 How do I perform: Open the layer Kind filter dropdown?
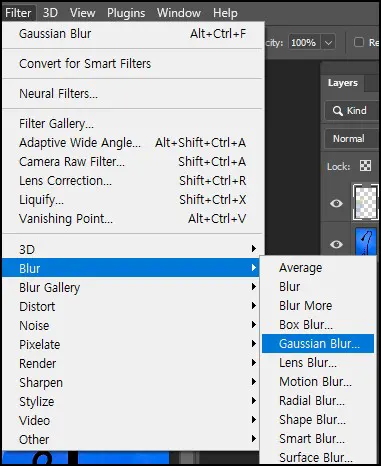352,111
